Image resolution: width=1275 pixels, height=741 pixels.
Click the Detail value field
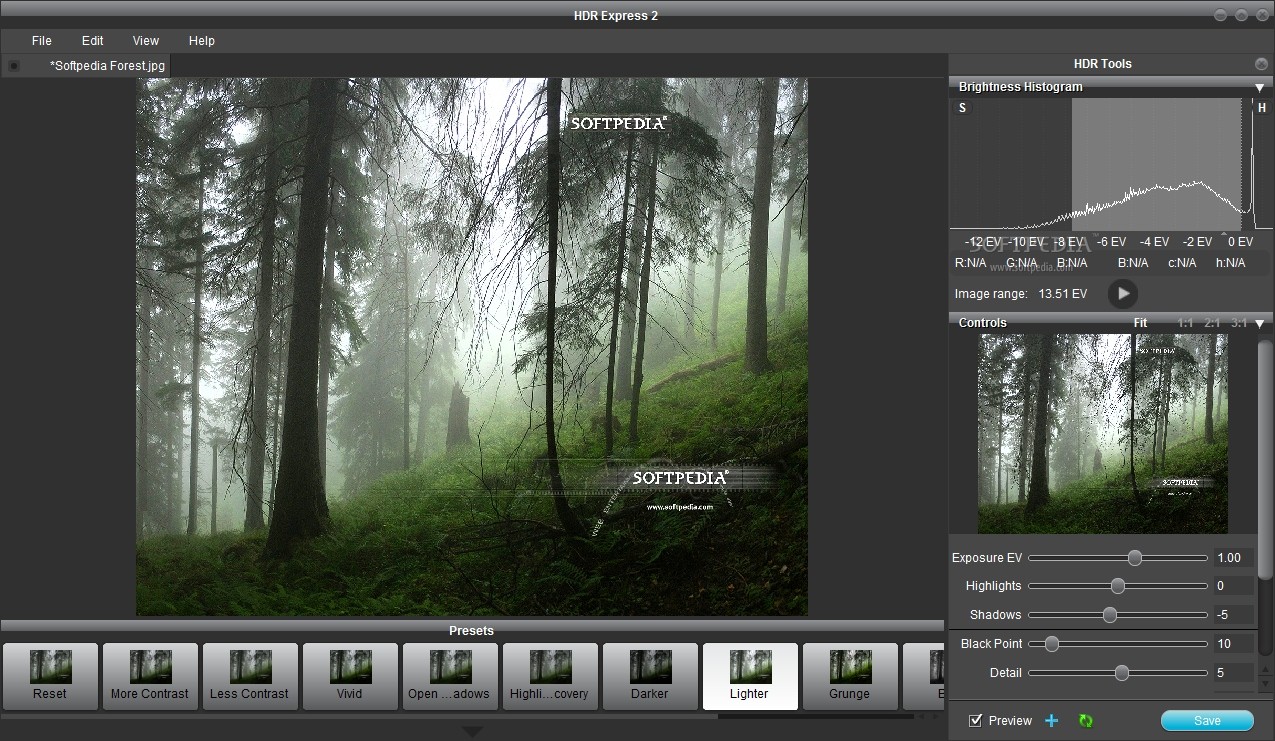(x=1233, y=673)
